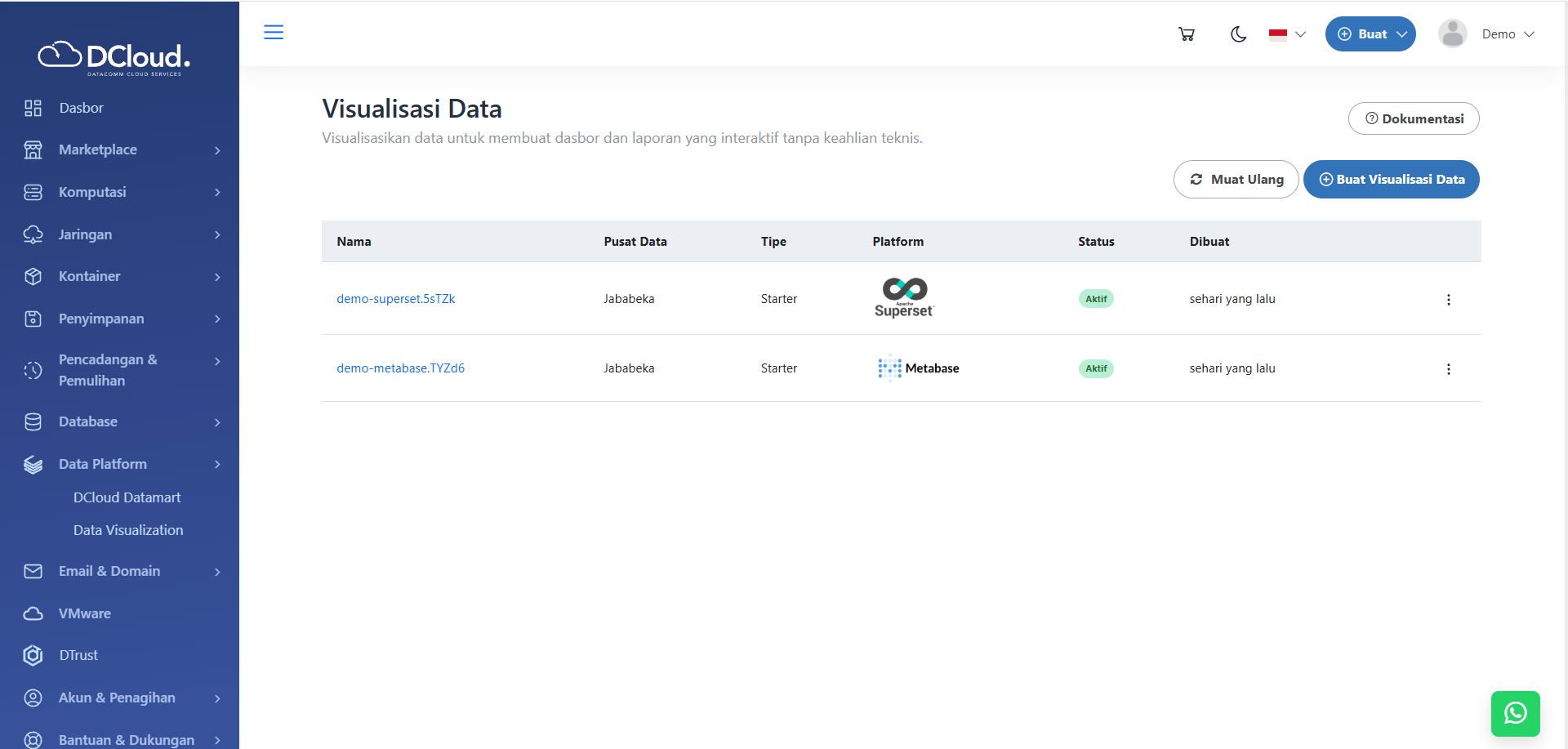The height and width of the screenshot is (749, 1568).
Task: Click the DTrust shield icon
Action: point(33,655)
